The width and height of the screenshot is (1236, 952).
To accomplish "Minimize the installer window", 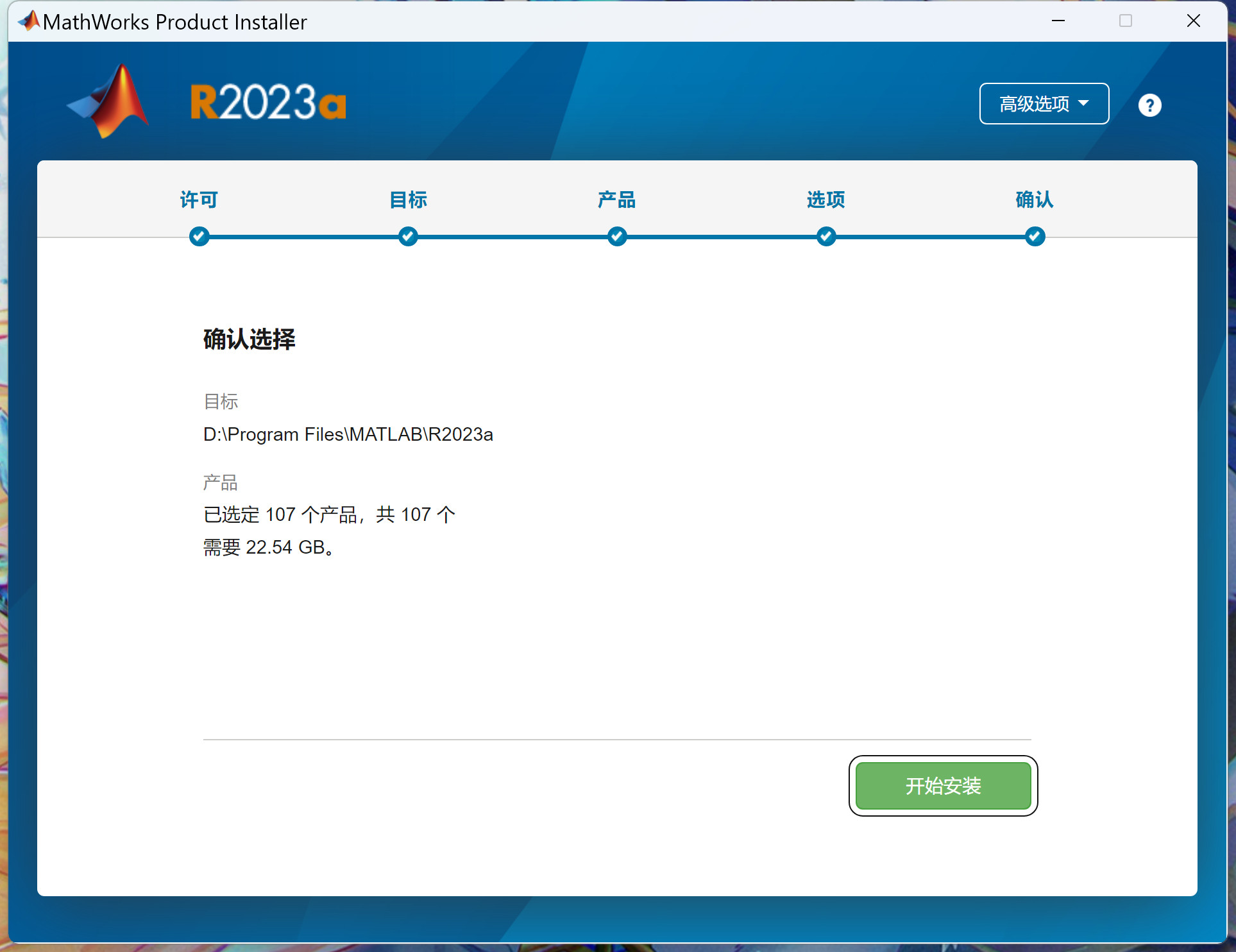I will tap(1058, 21).
